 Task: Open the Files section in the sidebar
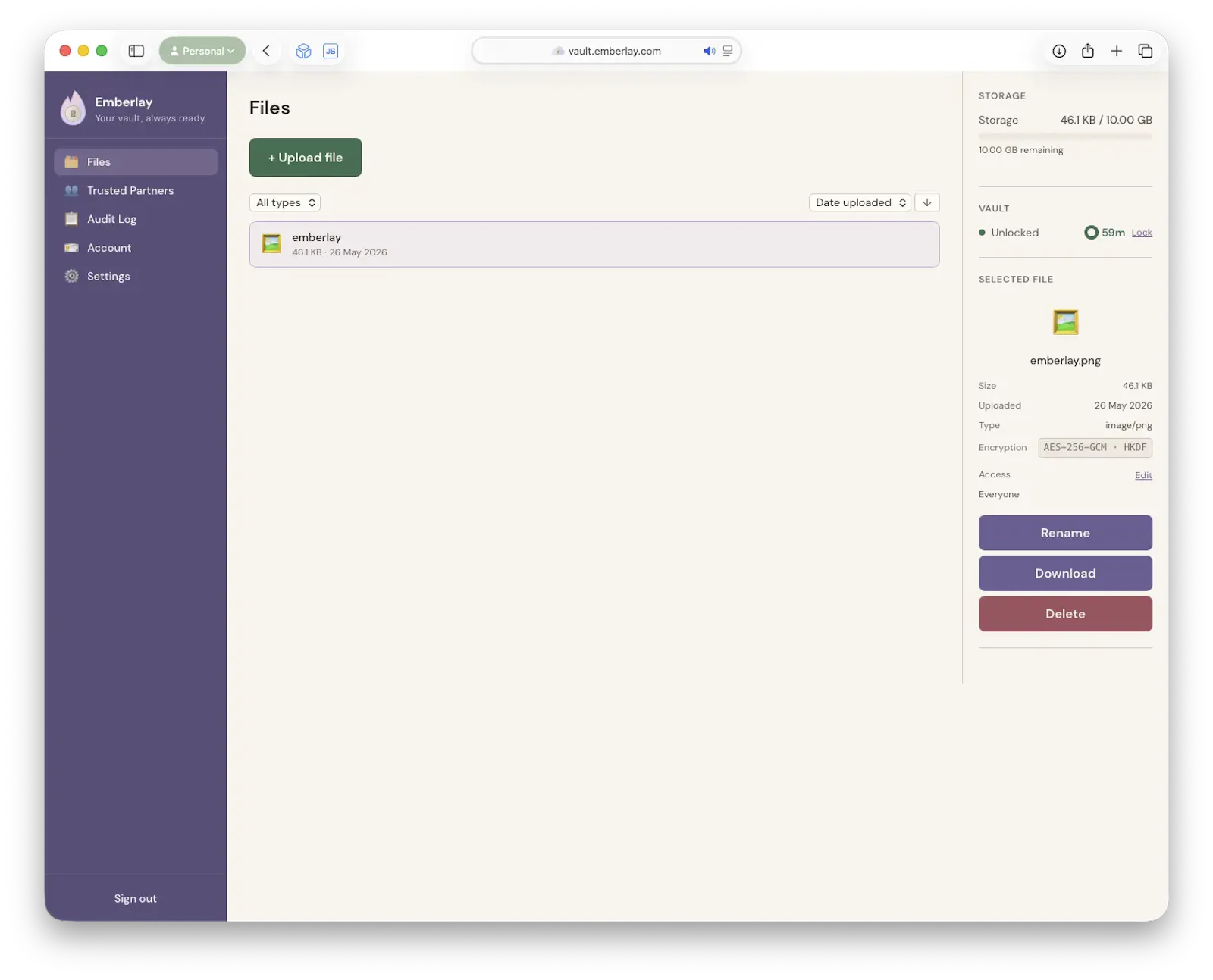(135, 161)
